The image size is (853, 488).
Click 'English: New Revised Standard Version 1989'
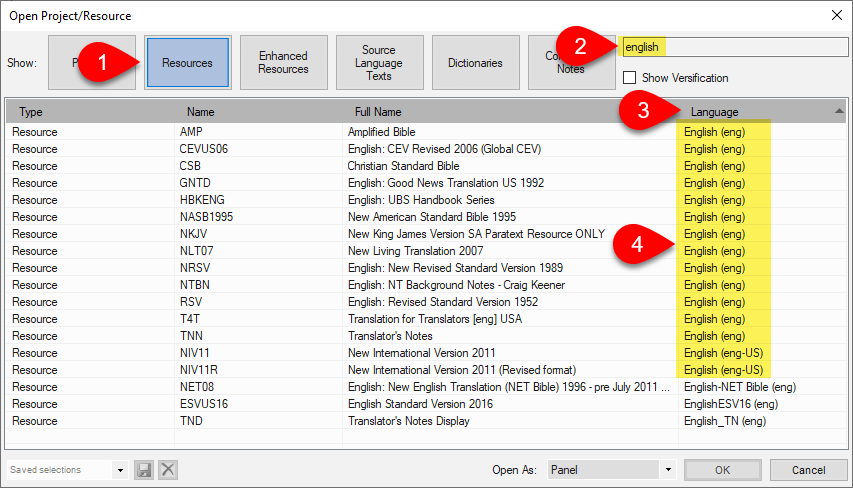coord(455,268)
